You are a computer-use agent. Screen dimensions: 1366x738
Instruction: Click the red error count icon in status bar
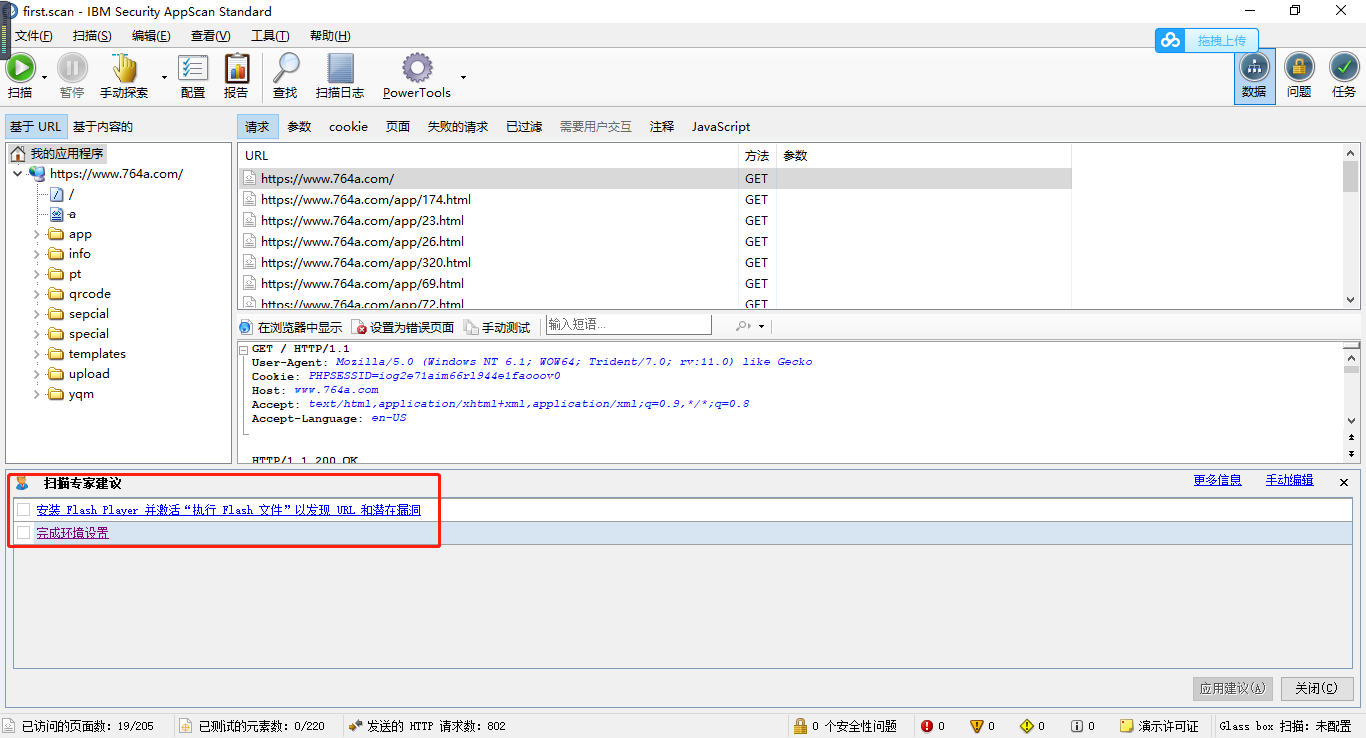pos(927,726)
